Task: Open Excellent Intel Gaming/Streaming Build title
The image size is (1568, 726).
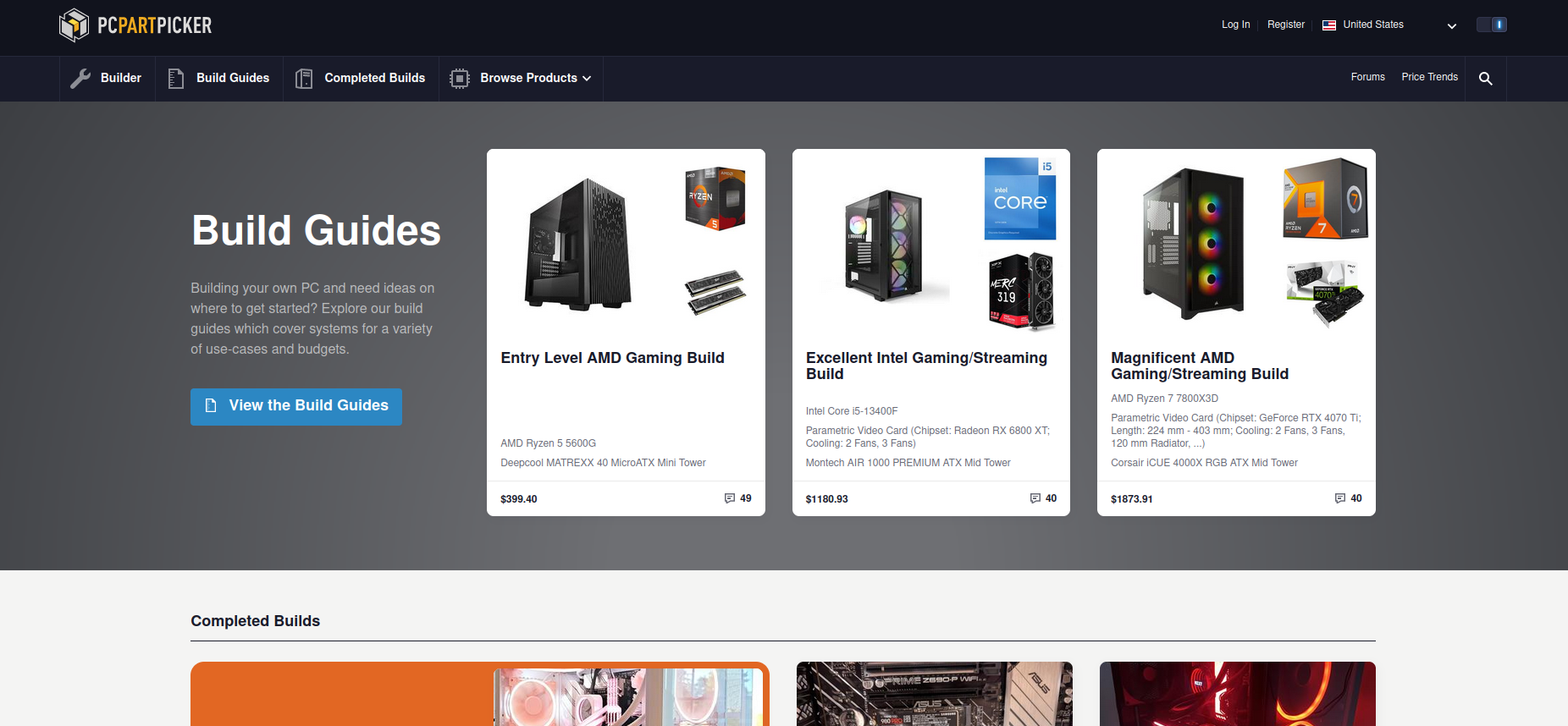Action: coord(926,366)
